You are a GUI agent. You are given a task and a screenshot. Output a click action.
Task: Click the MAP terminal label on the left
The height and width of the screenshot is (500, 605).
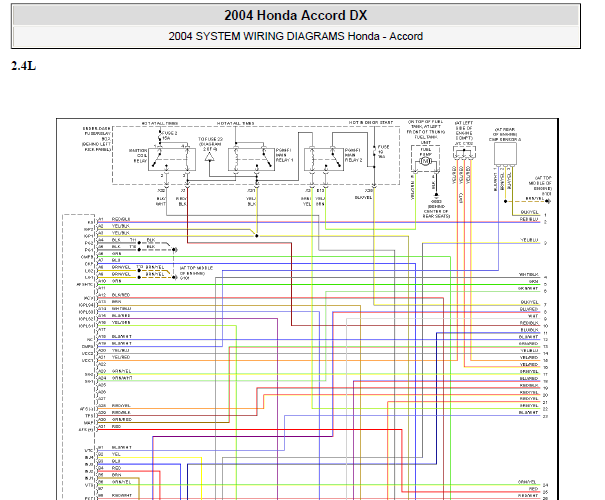point(89,423)
